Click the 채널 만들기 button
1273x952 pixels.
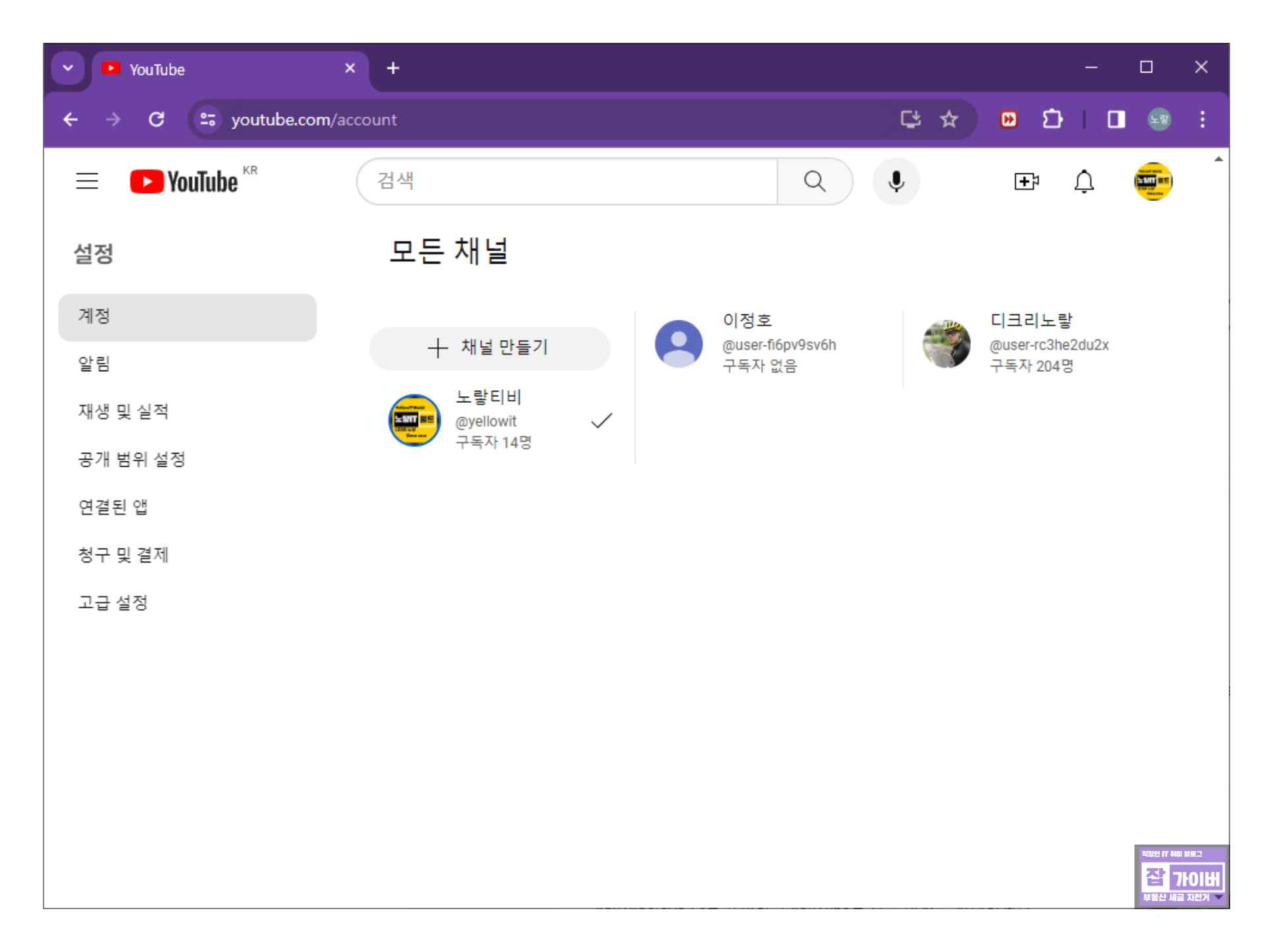click(x=489, y=347)
